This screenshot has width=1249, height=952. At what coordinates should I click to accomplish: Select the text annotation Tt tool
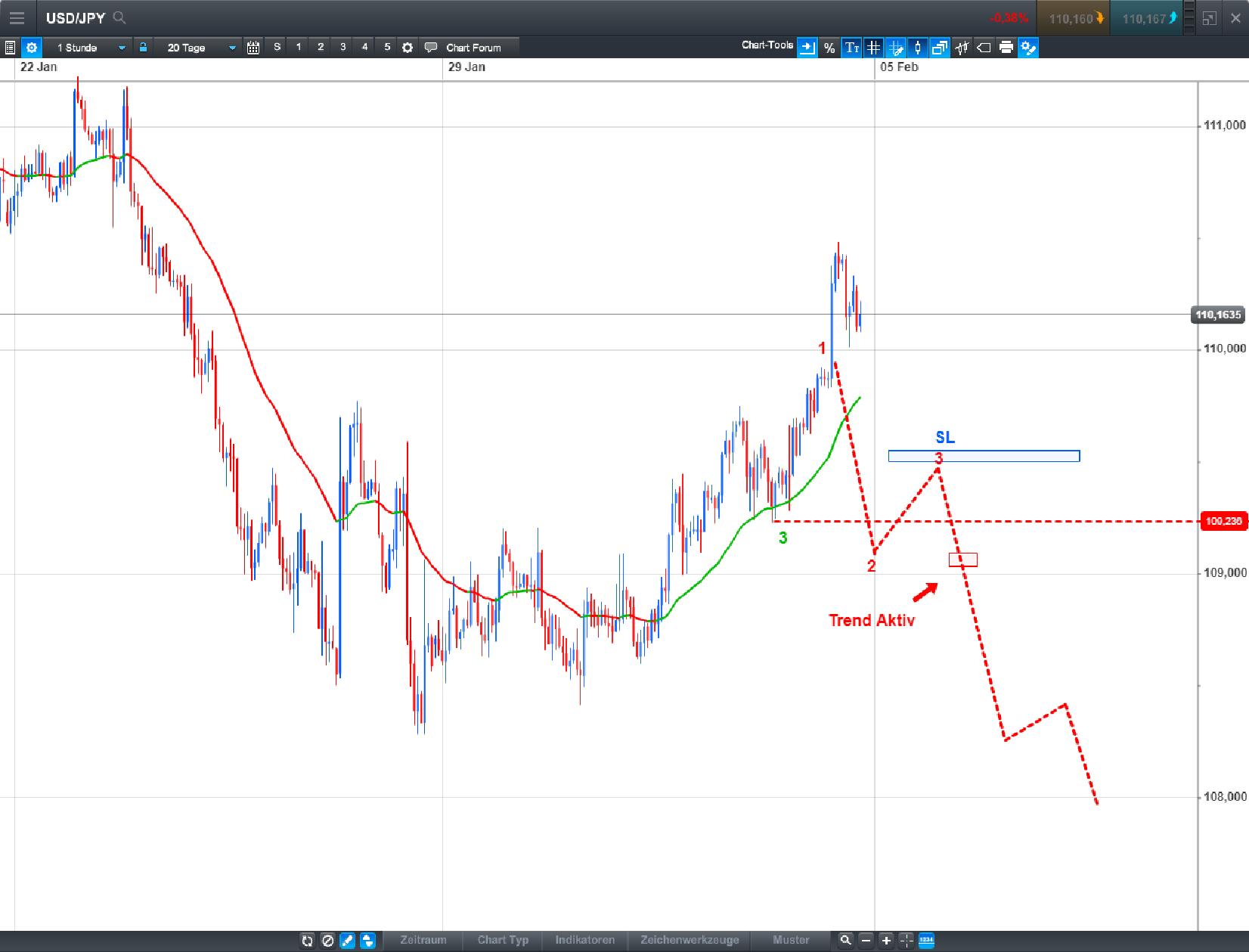pyautogui.click(x=853, y=48)
